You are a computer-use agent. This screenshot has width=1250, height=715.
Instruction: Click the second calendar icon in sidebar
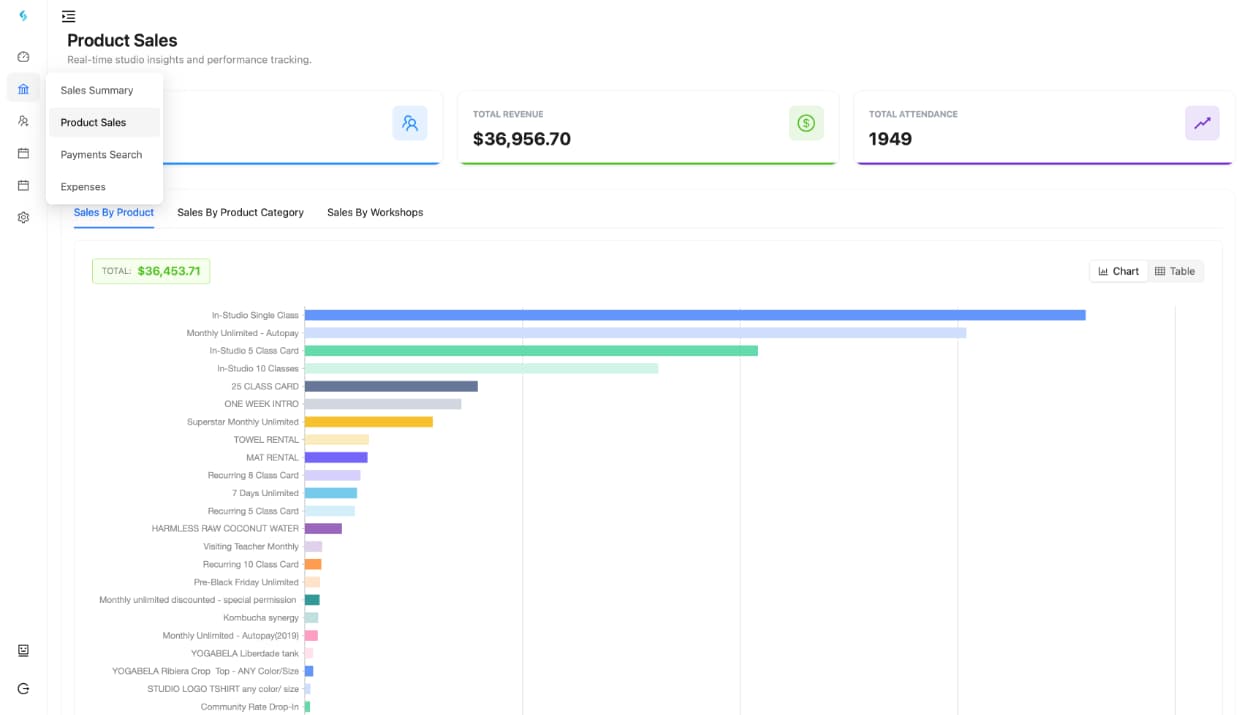23,185
